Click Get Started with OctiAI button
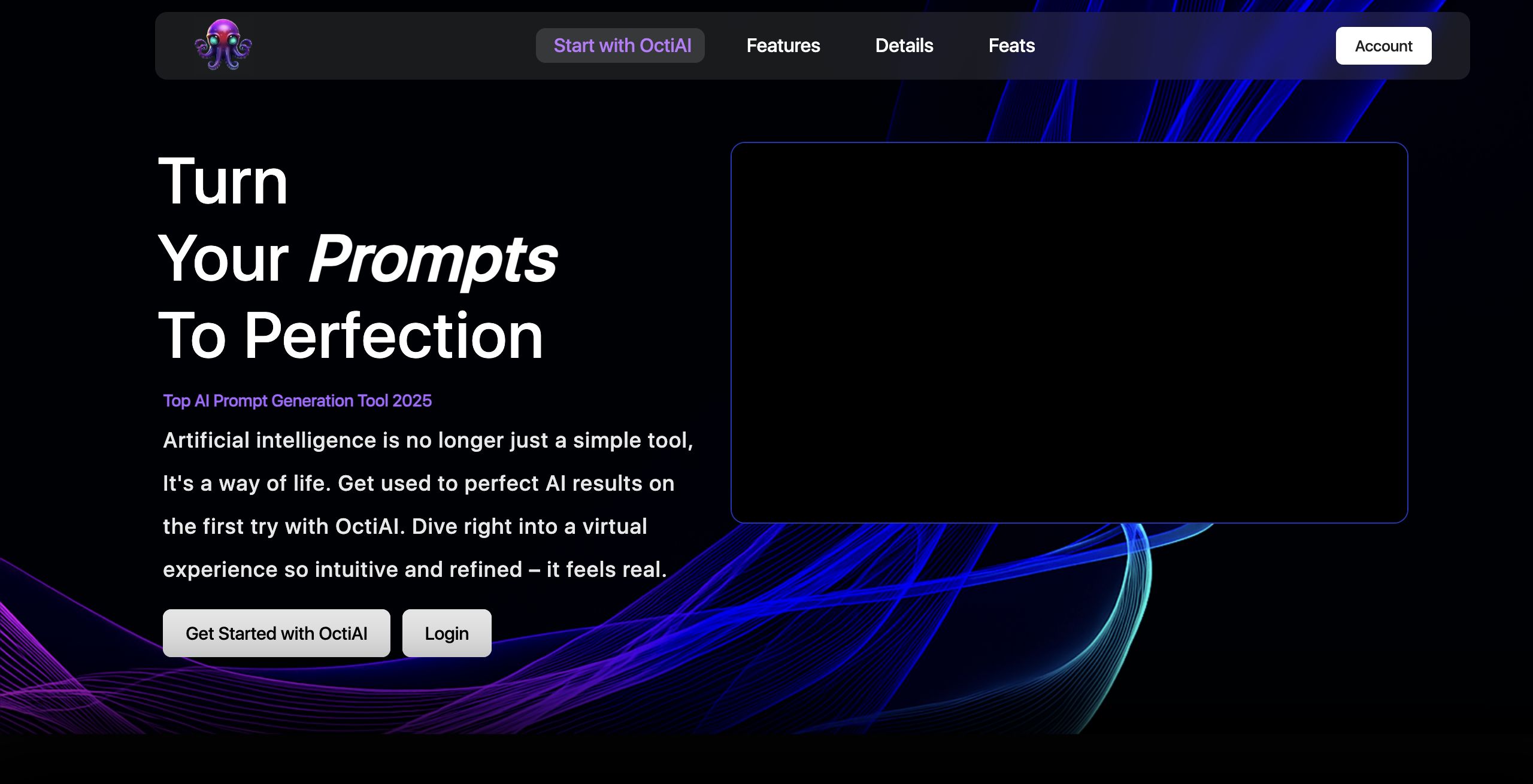This screenshot has height=784, width=1533. 276,633
